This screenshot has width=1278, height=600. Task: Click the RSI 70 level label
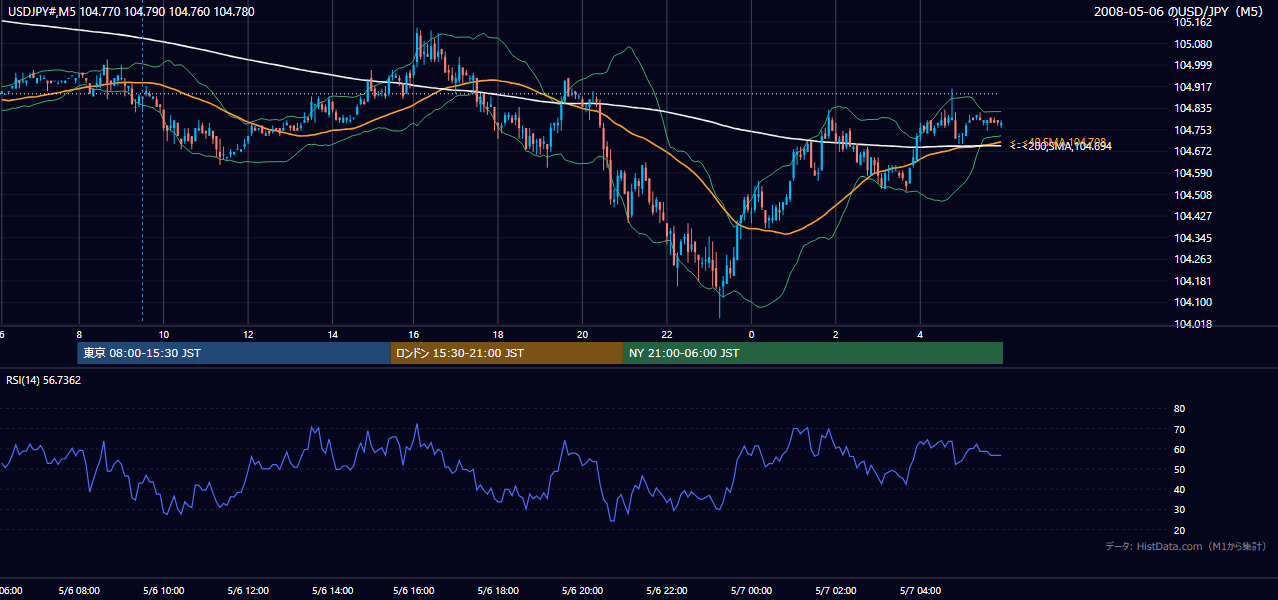(1179, 429)
